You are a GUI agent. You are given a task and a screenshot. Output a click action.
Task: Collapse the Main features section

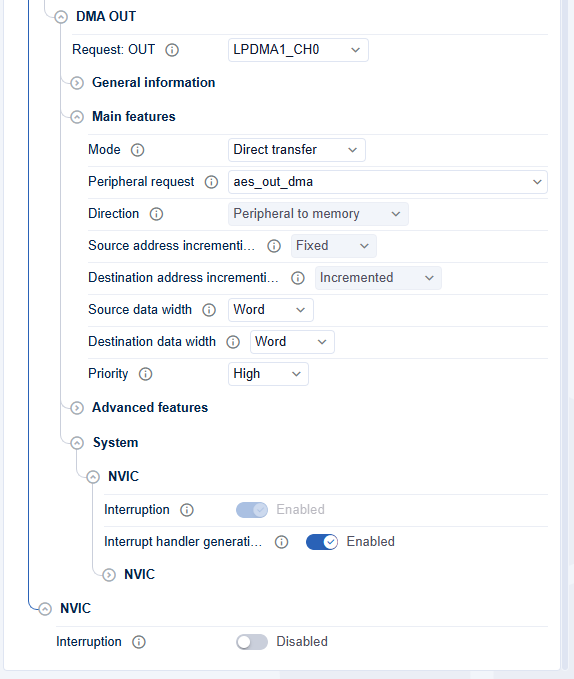click(77, 117)
